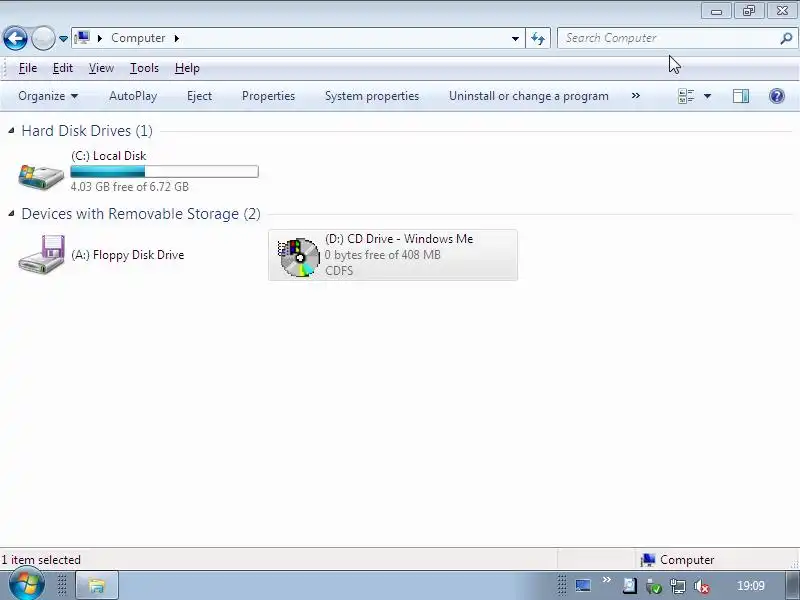The width and height of the screenshot is (800, 600).
Task: Open Windows Help question mark icon
Action: pos(777,96)
